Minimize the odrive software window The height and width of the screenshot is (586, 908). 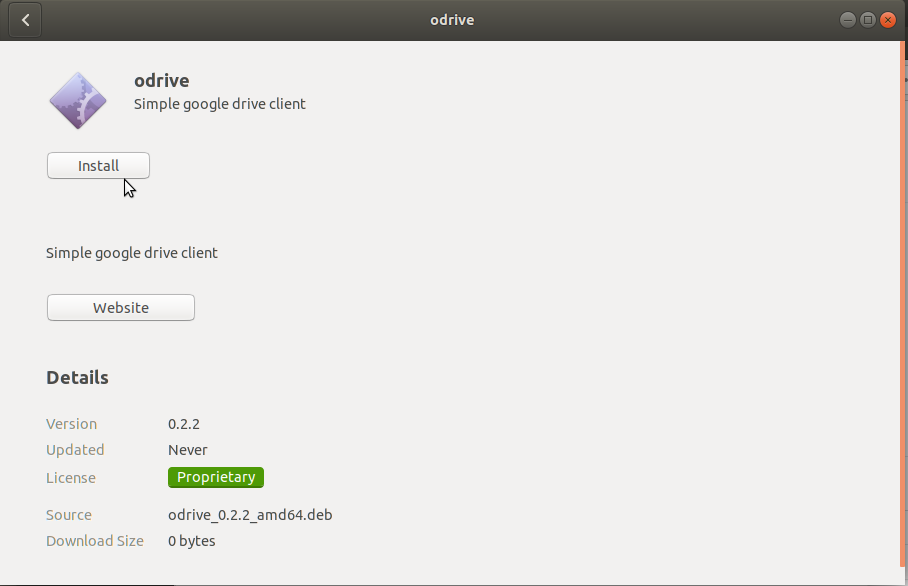click(x=847, y=20)
